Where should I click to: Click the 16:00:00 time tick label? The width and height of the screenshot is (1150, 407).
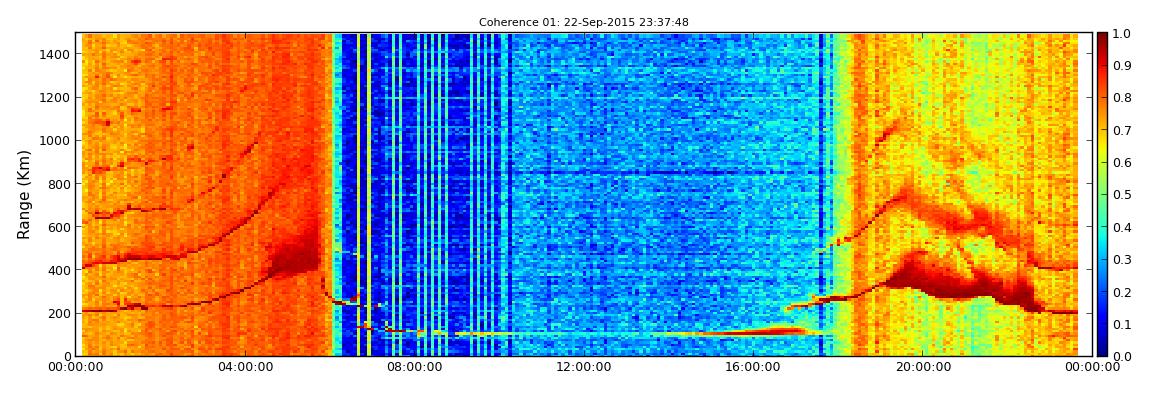coord(752,367)
